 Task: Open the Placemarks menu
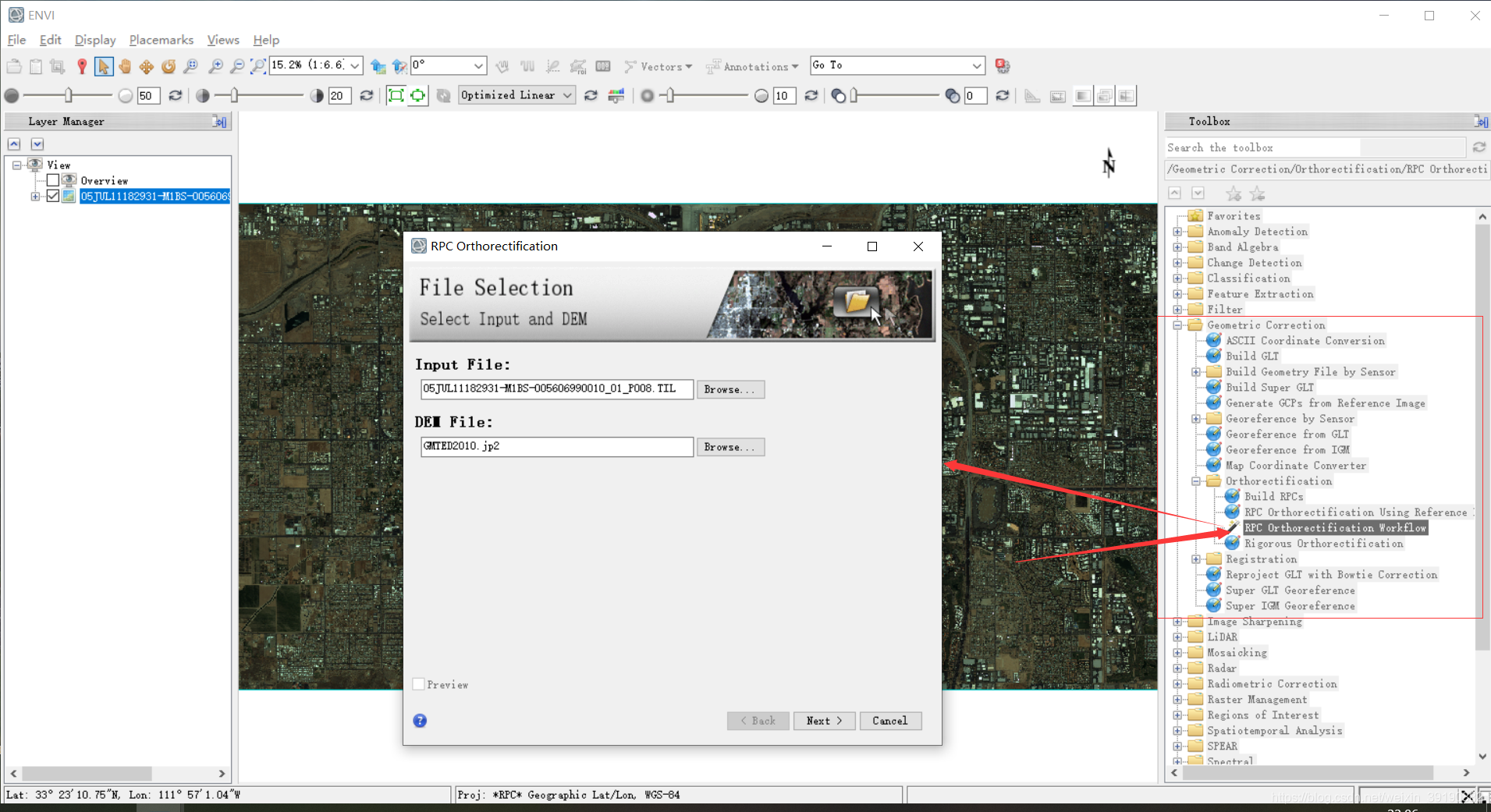click(x=162, y=40)
